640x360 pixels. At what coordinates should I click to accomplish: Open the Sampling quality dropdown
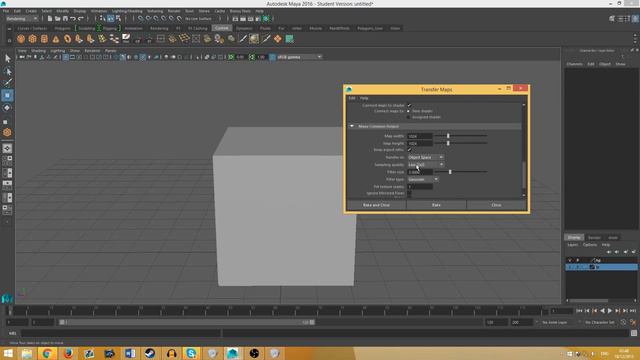426,164
